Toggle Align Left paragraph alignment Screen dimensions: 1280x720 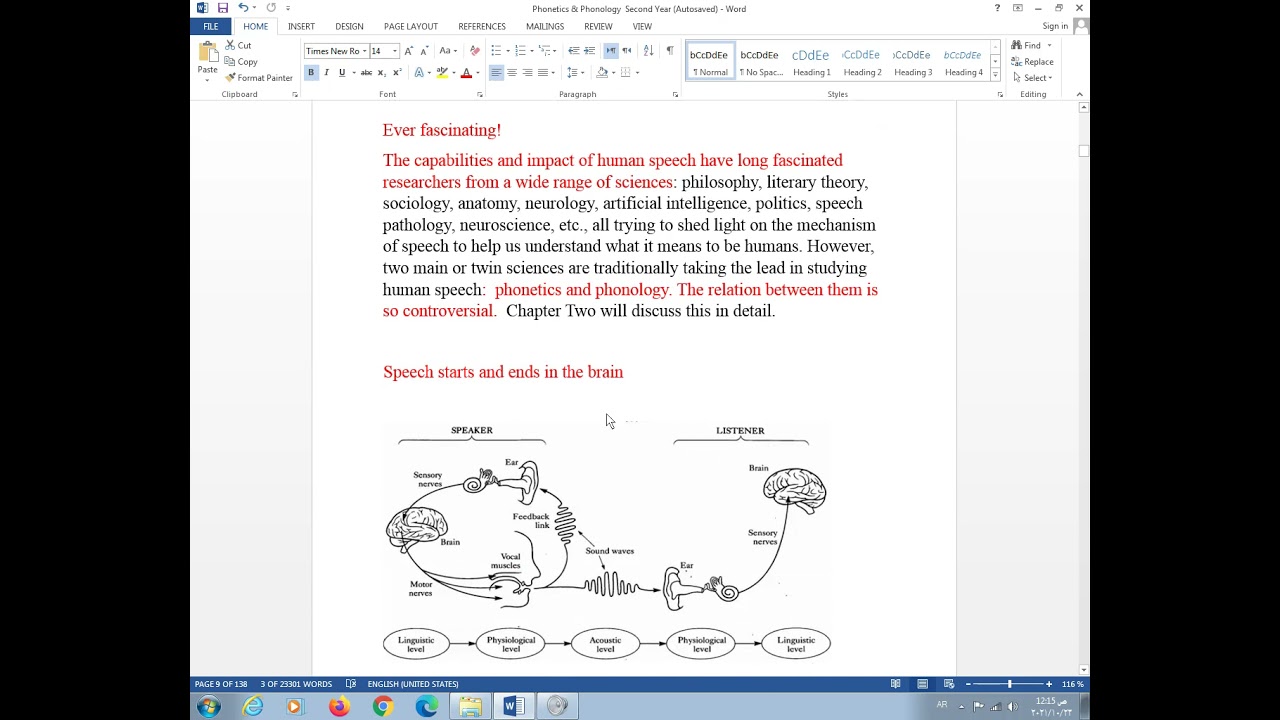(x=496, y=72)
